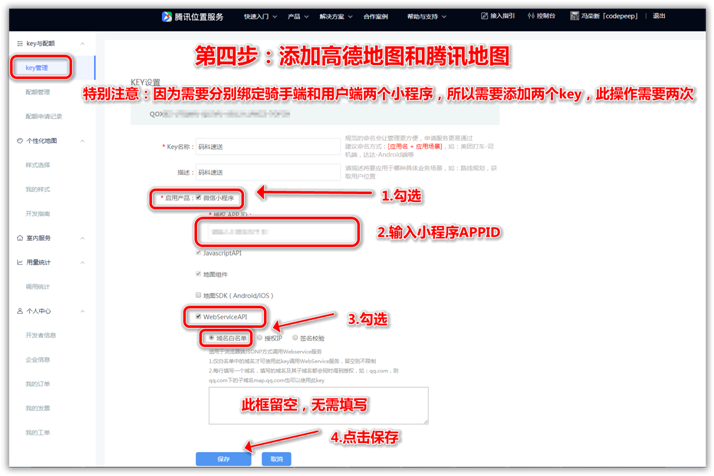Open 合作案例 in the top navigation
This screenshot has width=714, height=476.
click(x=376, y=16)
